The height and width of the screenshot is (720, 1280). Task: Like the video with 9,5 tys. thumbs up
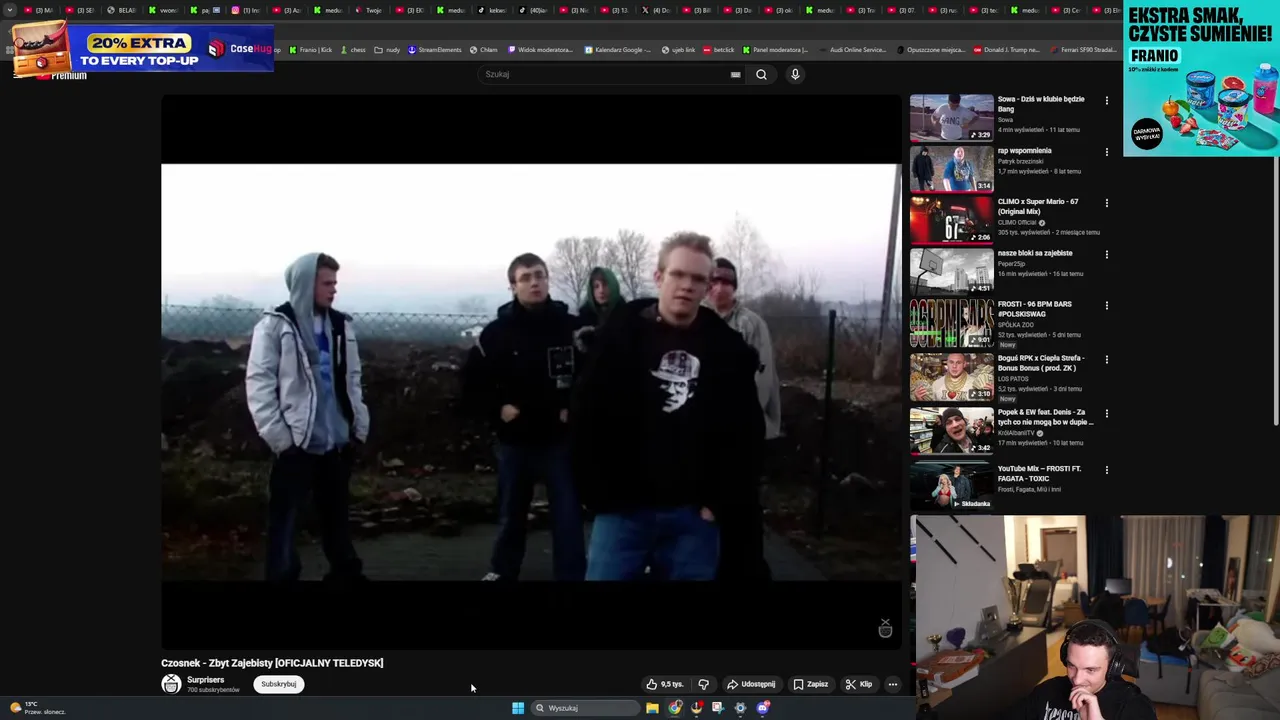click(664, 684)
